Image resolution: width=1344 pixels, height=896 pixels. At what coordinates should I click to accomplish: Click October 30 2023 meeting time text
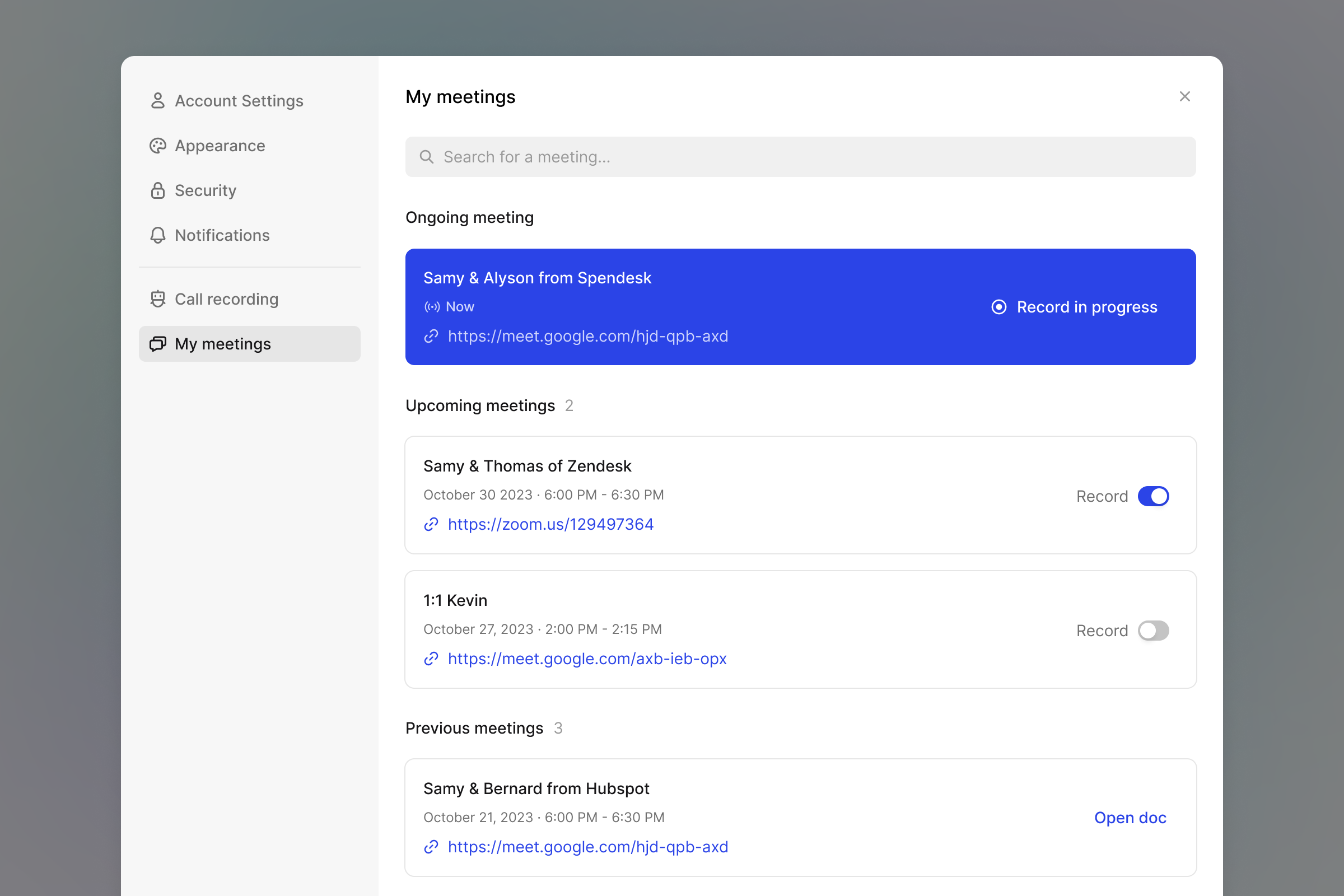tap(543, 494)
